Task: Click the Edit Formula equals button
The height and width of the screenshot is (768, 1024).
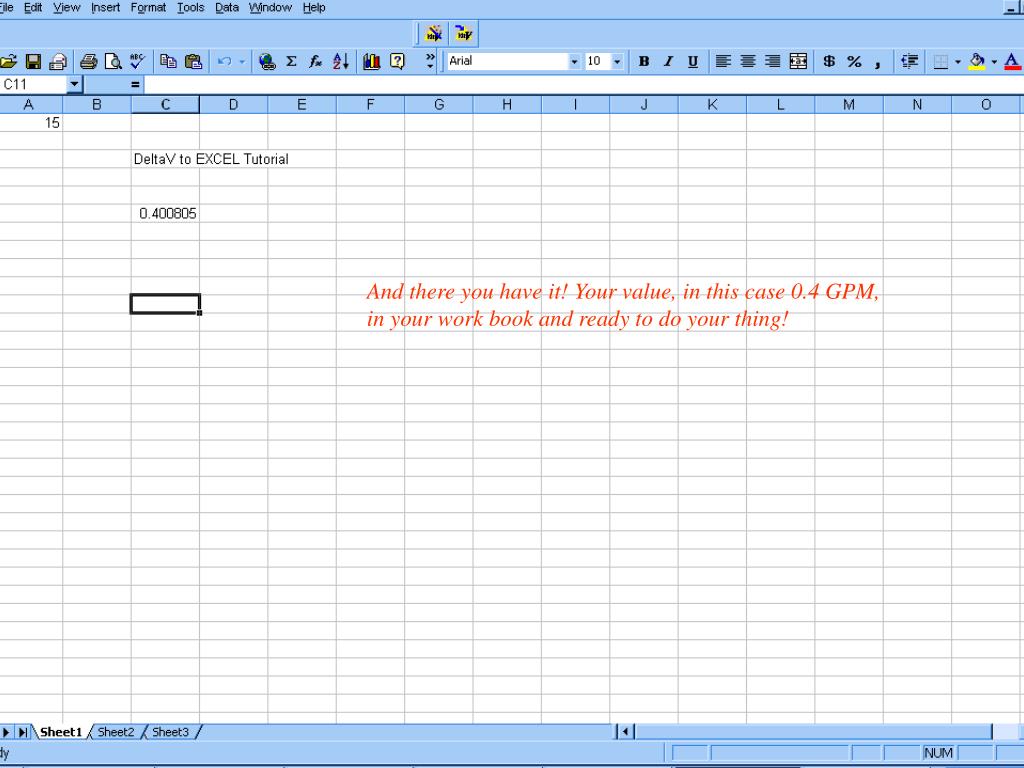Action: tap(135, 84)
